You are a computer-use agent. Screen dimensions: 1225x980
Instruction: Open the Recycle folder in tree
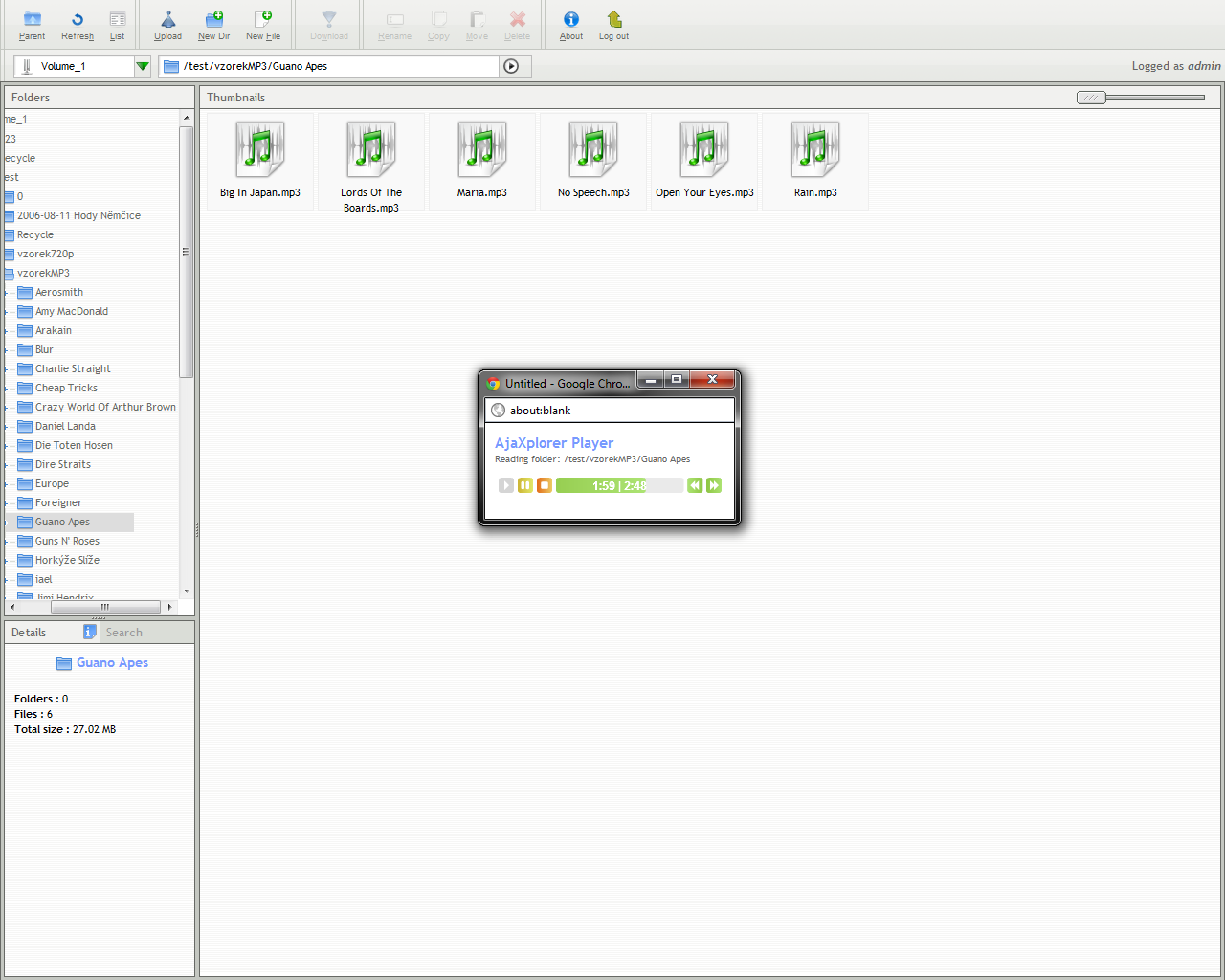(34, 234)
